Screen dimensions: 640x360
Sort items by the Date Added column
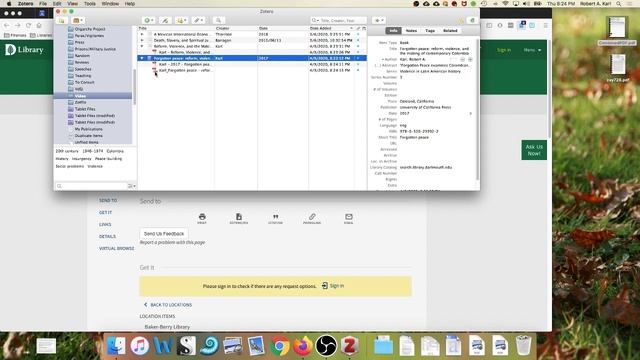click(331, 29)
